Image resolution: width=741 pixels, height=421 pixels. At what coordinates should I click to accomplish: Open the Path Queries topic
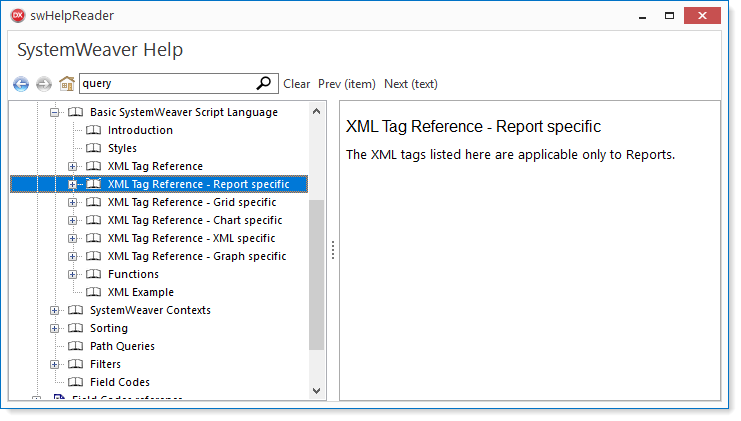(122, 346)
